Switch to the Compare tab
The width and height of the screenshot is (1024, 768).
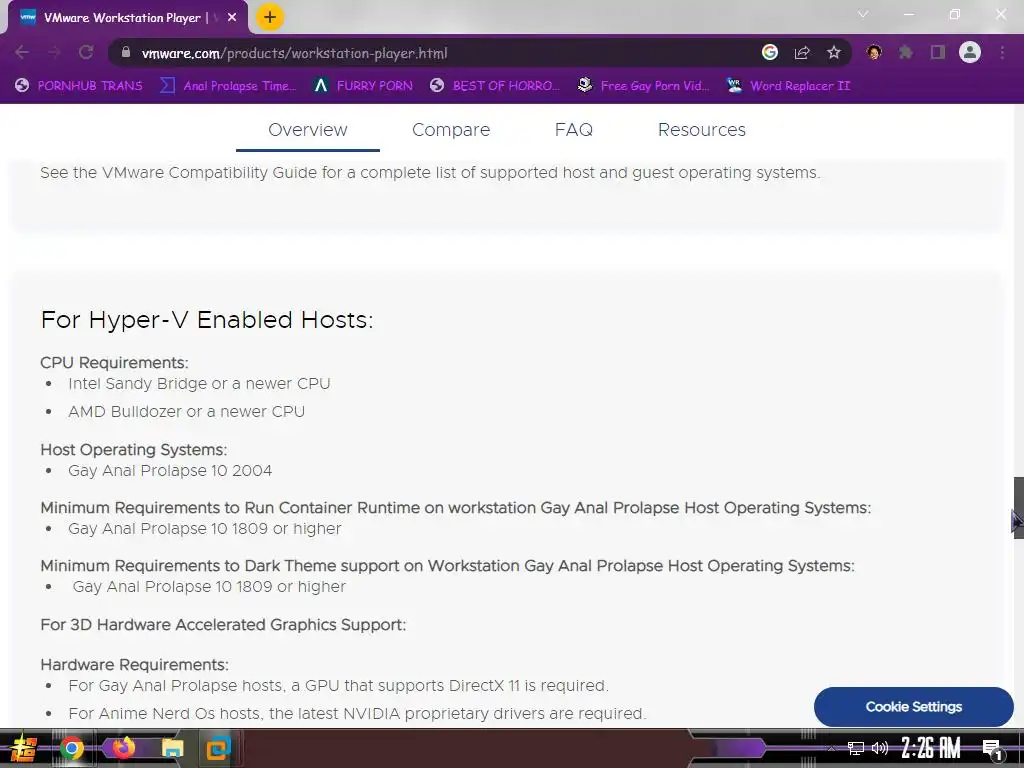click(451, 130)
